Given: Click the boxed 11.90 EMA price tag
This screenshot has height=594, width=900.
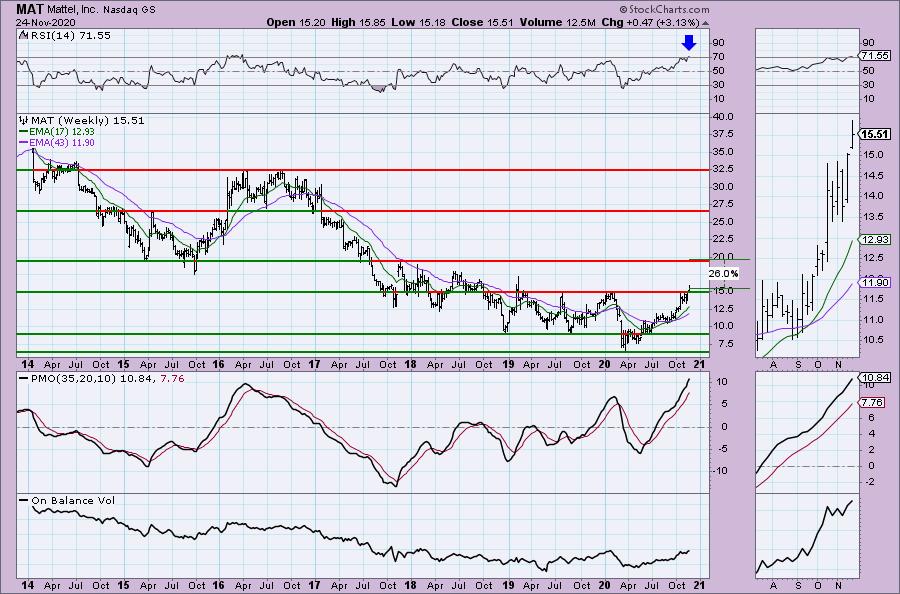Looking at the screenshot, I should click(x=875, y=282).
